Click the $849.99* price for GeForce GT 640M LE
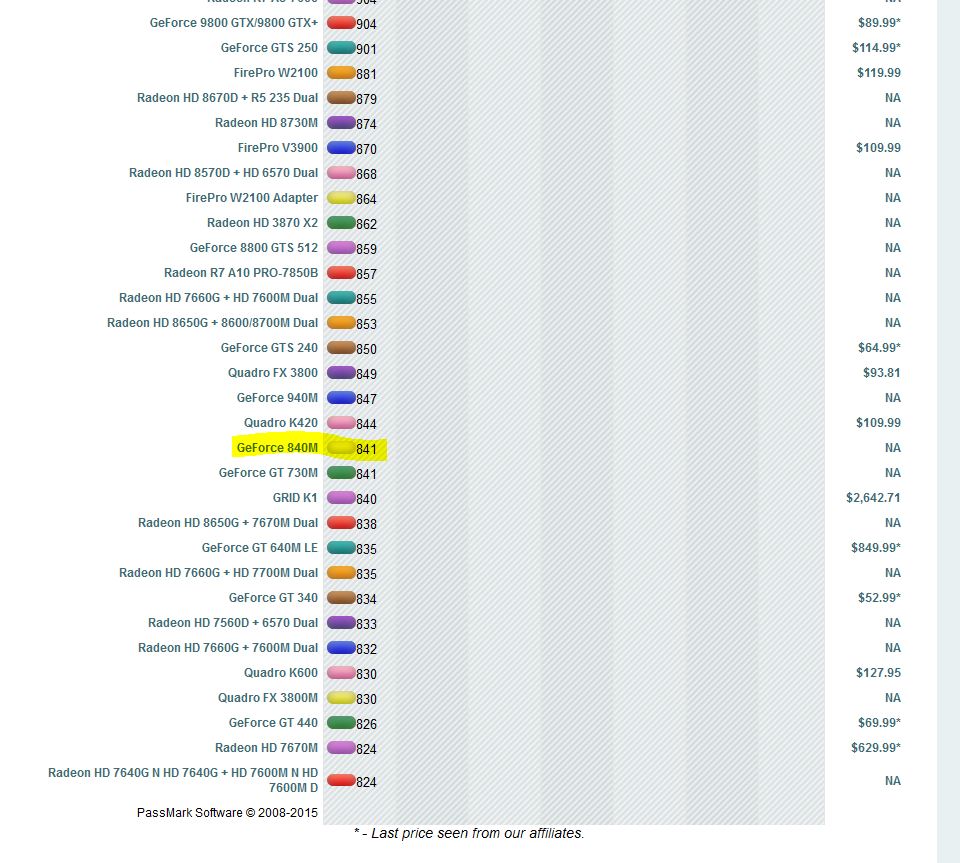Viewport: 960px width, 863px height. click(x=876, y=548)
